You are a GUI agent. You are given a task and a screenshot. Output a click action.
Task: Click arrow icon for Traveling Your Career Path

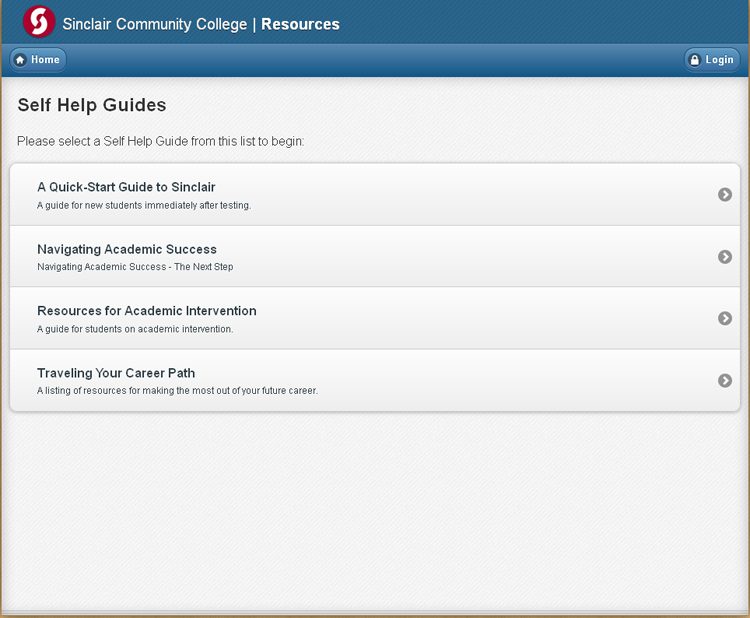[725, 381]
